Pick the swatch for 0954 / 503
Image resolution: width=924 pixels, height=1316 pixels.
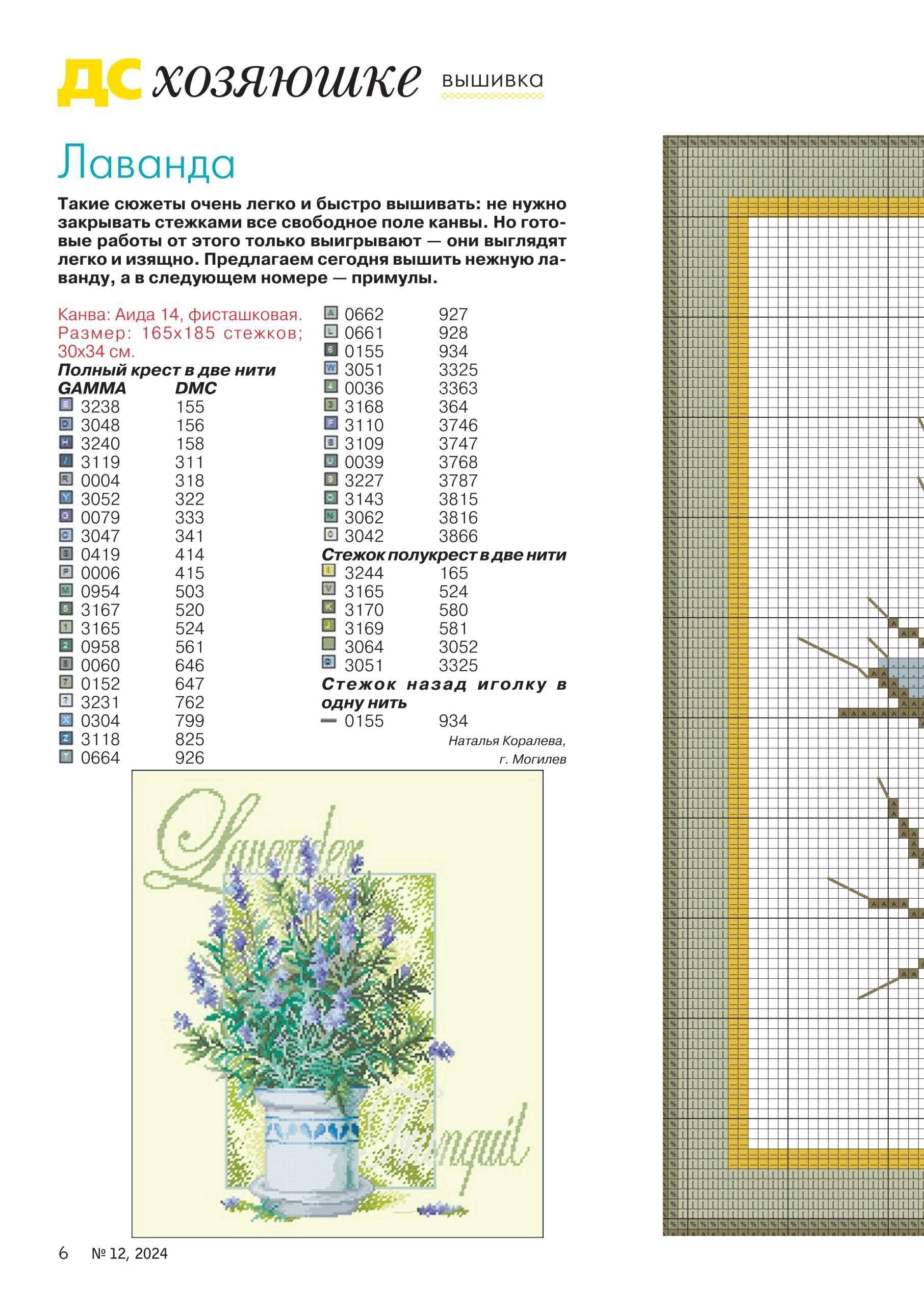coord(66,589)
